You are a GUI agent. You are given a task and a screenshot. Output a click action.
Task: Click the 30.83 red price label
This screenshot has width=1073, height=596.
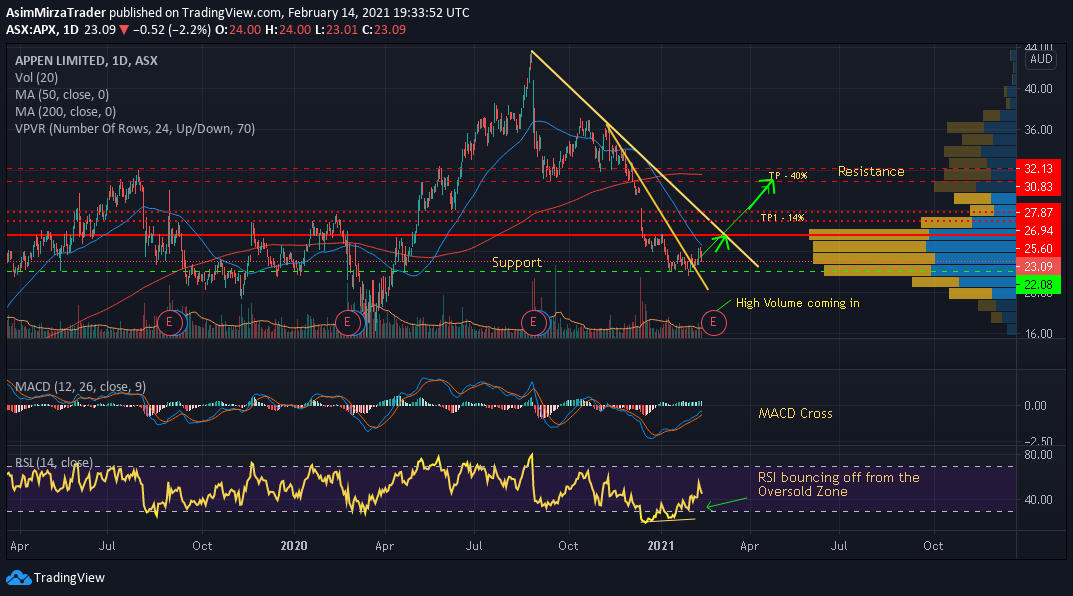(x=1038, y=187)
